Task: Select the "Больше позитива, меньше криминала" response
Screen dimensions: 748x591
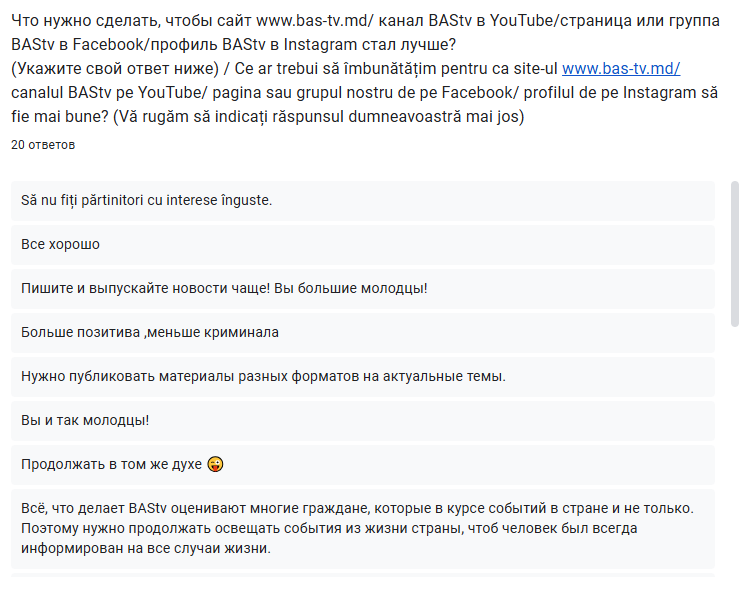Action: click(150, 332)
